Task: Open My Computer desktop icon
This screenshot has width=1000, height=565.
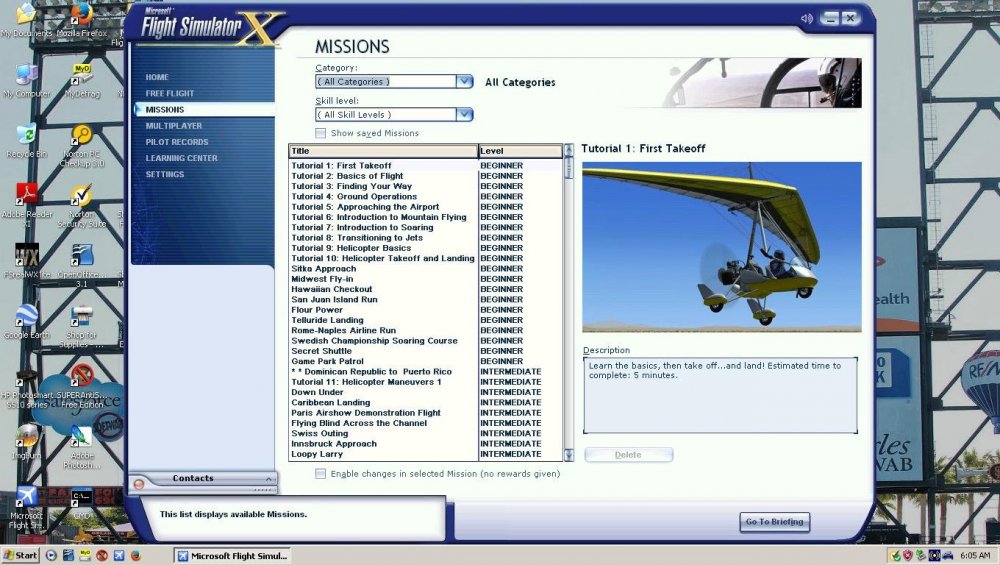Action: (26, 81)
